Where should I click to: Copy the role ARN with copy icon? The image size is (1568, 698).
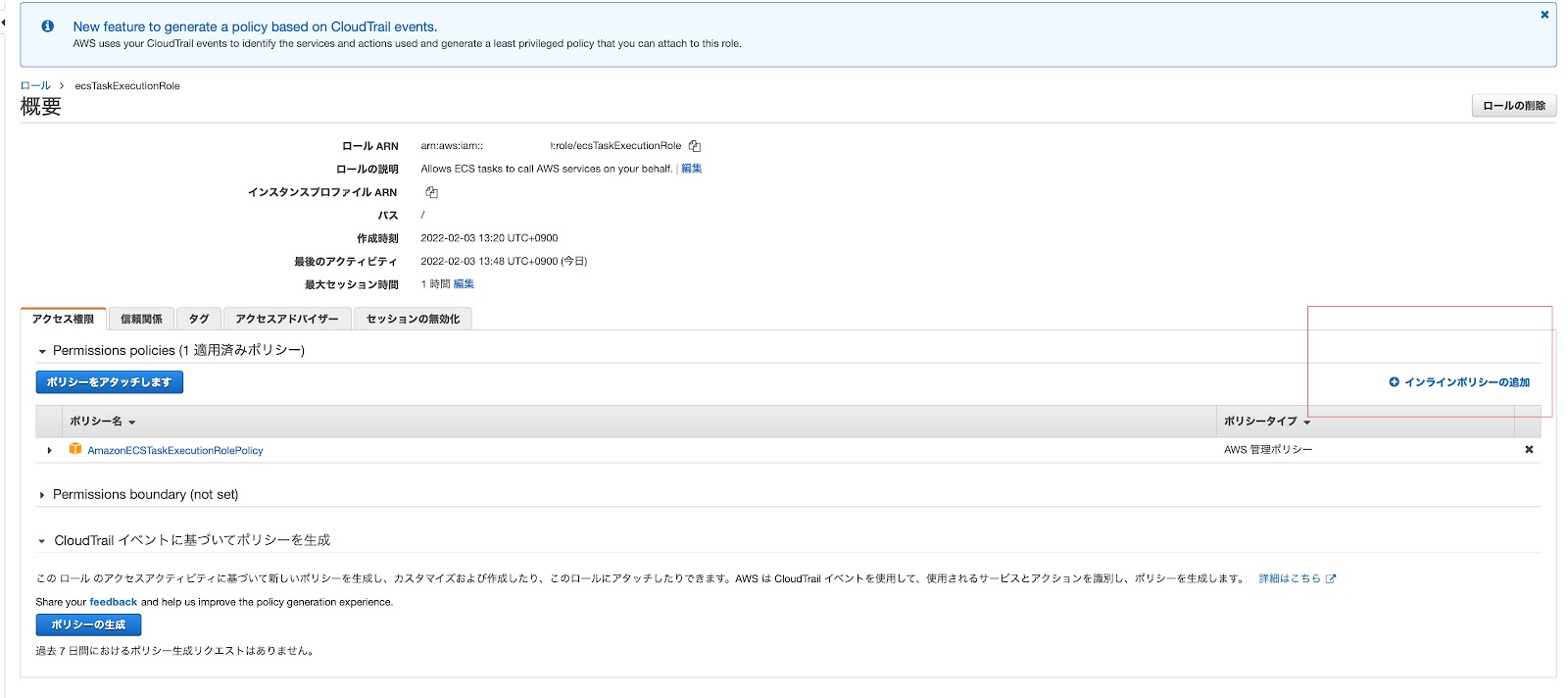tap(695, 146)
